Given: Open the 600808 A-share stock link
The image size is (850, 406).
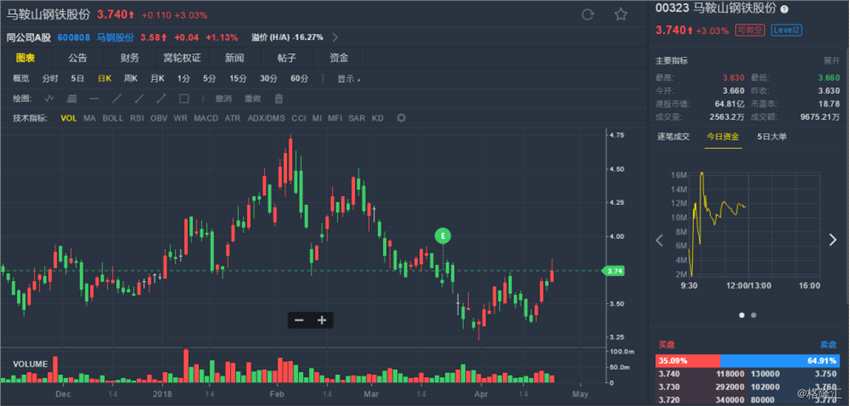Looking at the screenshot, I should [x=73, y=37].
